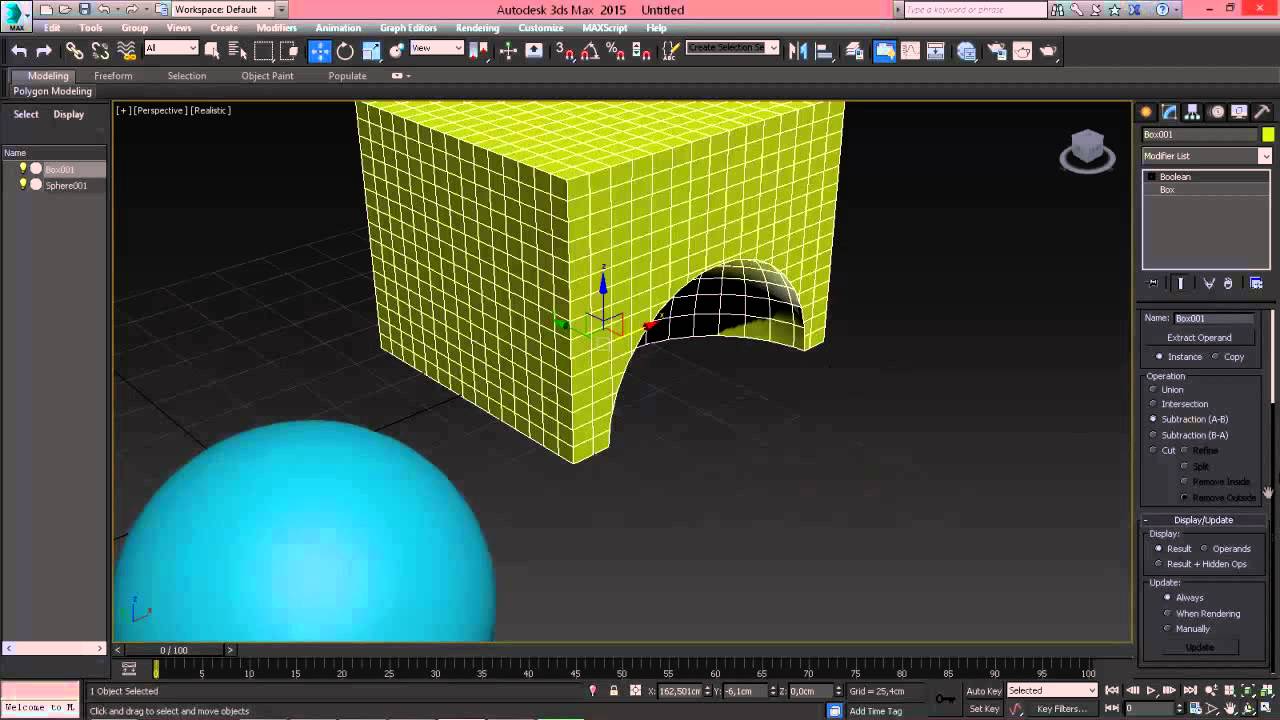
Task: Open the MAXScript menu
Action: point(604,28)
